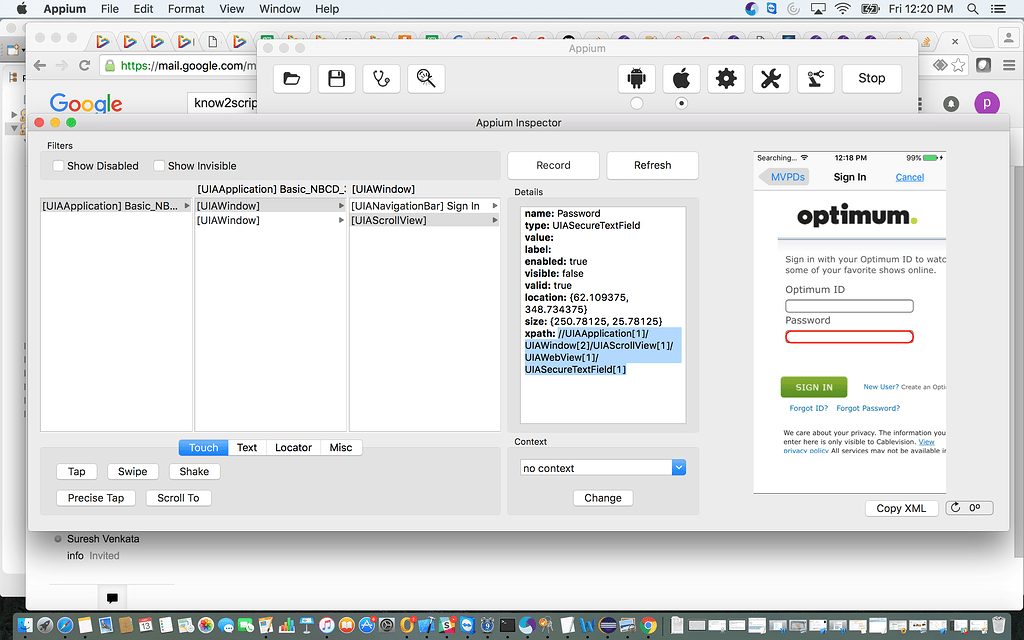Open the robot arm automation icon

point(816,78)
